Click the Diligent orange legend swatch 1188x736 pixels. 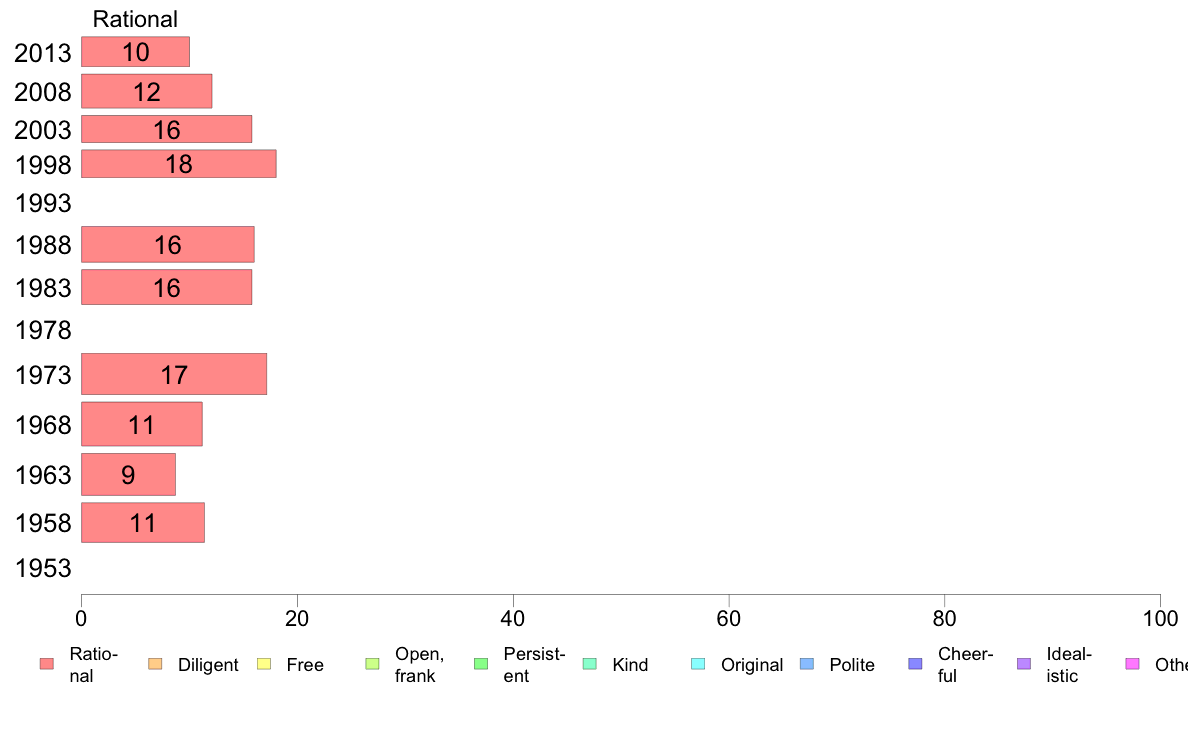click(x=155, y=664)
